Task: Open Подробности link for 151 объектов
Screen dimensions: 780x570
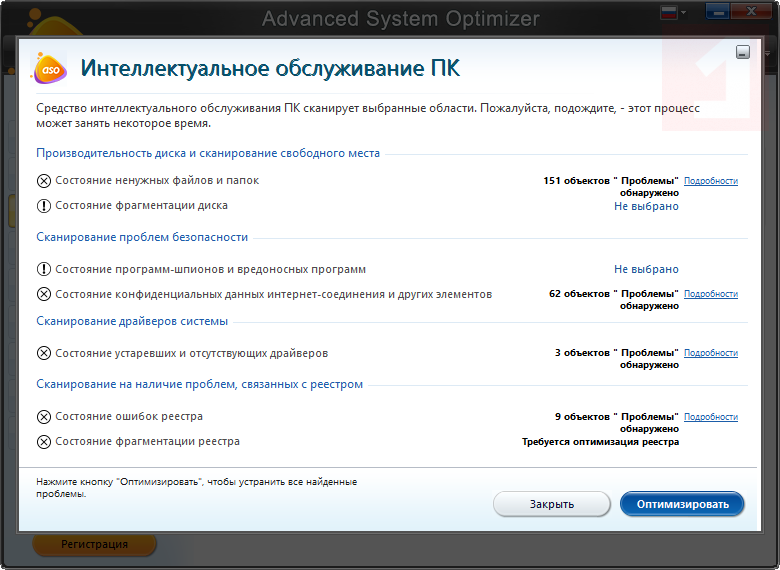Action: pos(711,181)
